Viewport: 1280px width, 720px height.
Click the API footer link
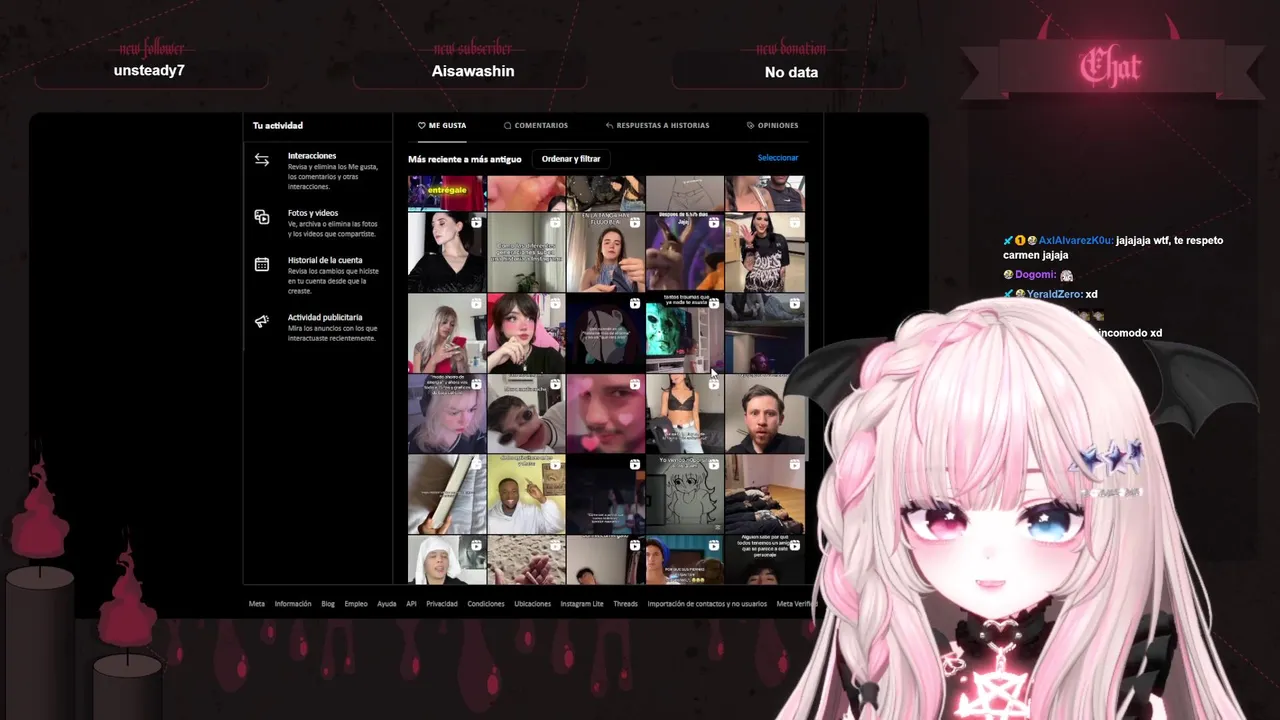(411, 604)
